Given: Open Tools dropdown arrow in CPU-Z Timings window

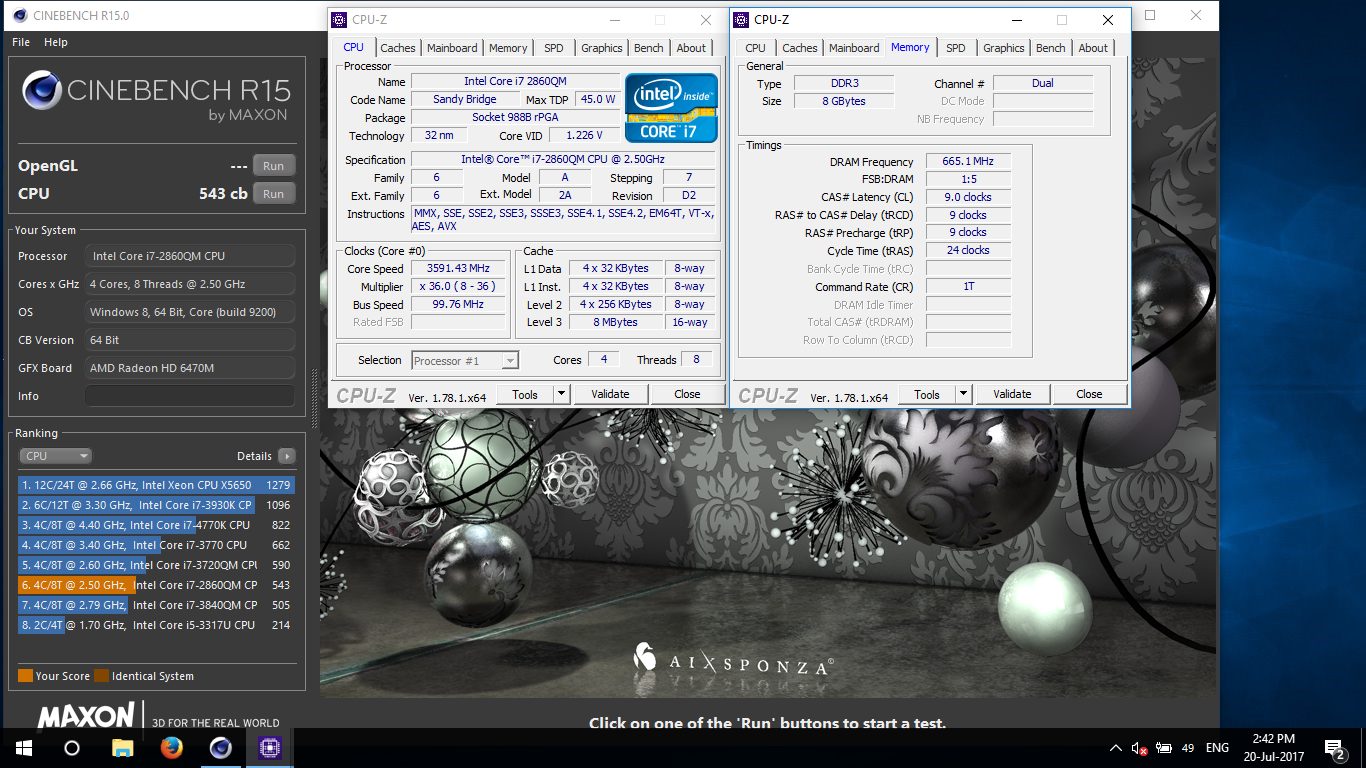Looking at the screenshot, I should click(963, 394).
